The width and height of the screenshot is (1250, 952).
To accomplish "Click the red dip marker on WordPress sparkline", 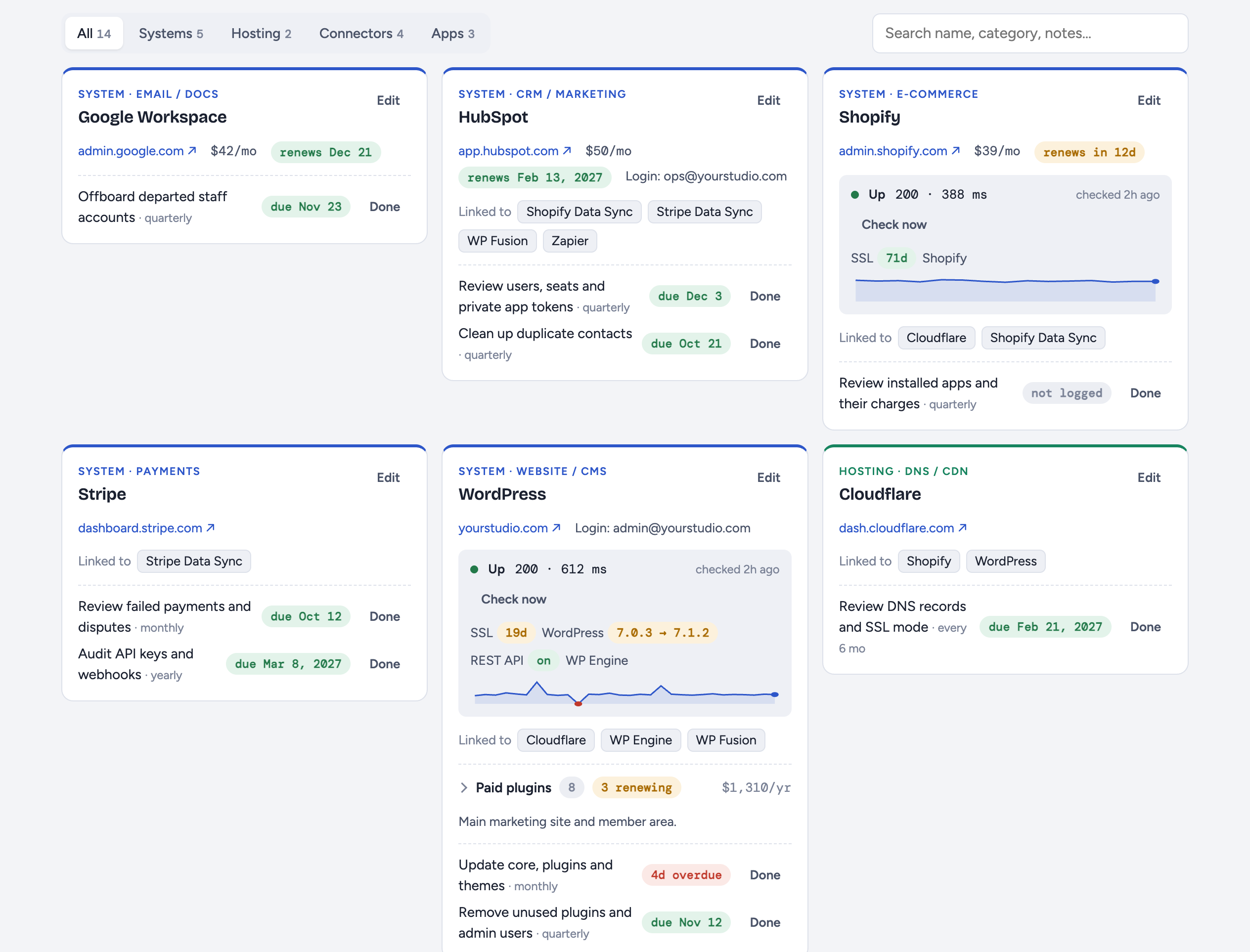I will [578, 704].
